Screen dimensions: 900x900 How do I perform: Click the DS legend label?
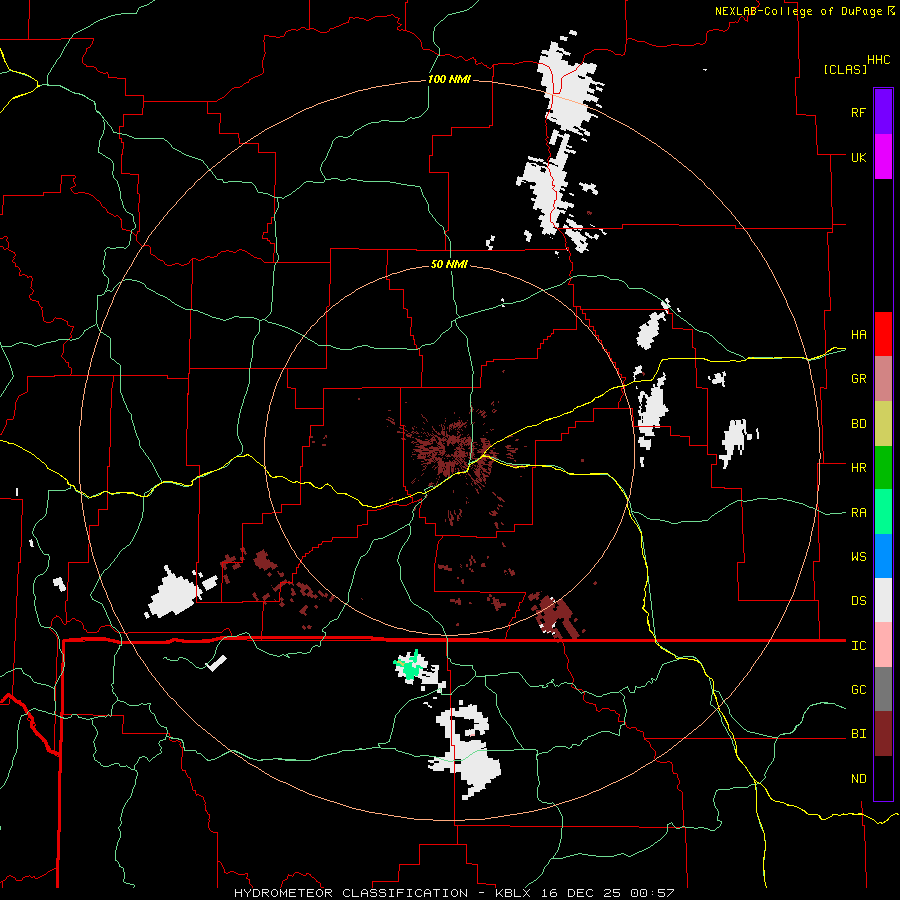click(x=858, y=601)
